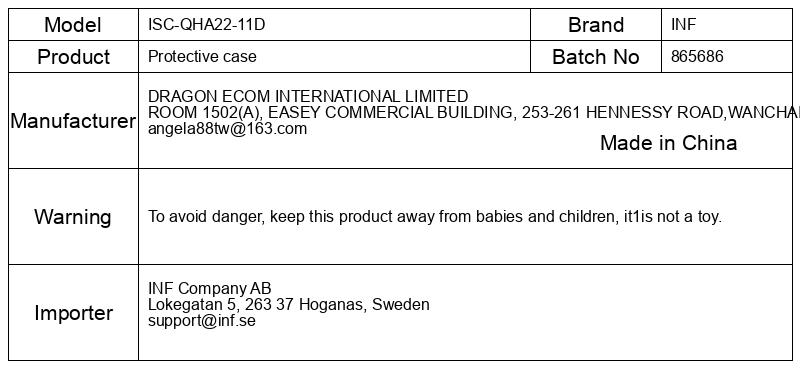Click the ROOM 1502(A) address line
The height and width of the screenshot is (380, 800).
pyautogui.click(x=473, y=112)
